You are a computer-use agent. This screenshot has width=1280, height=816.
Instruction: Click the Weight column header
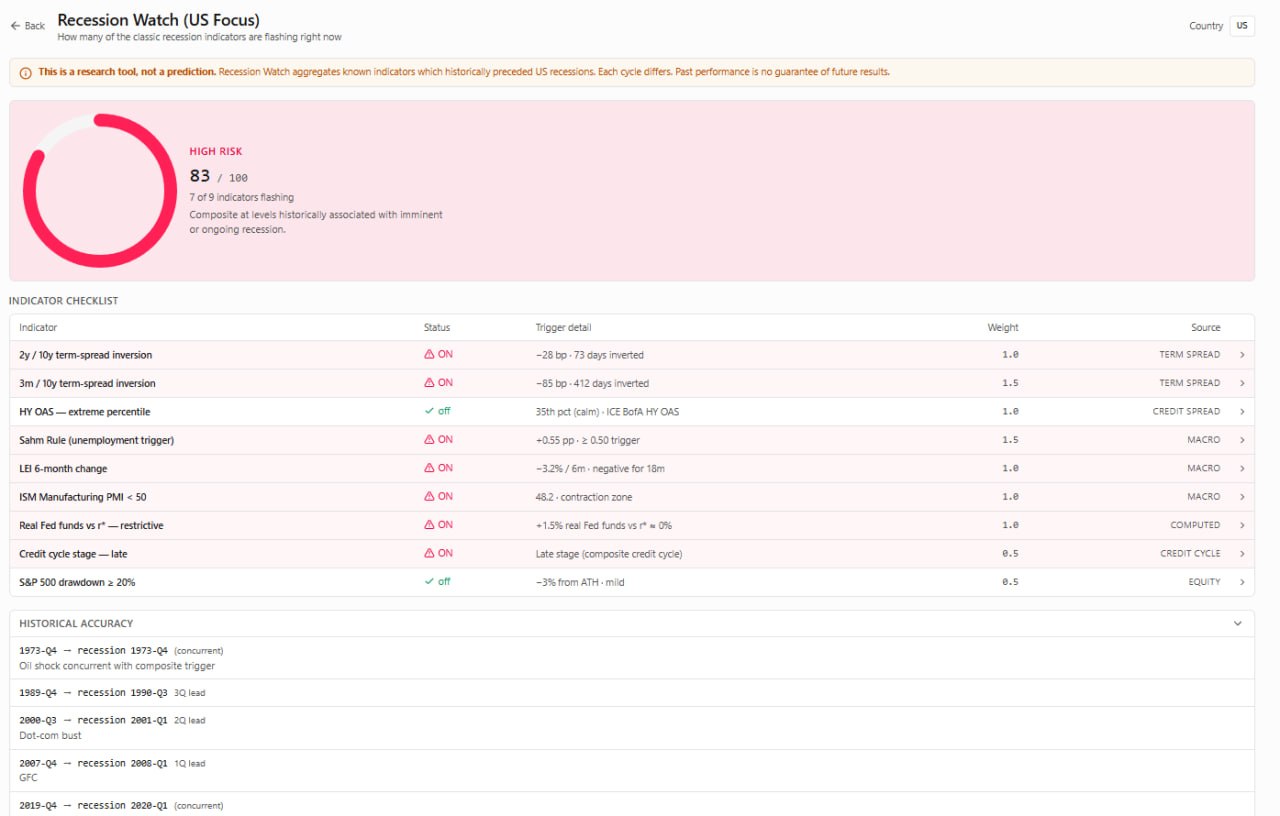(x=1003, y=327)
